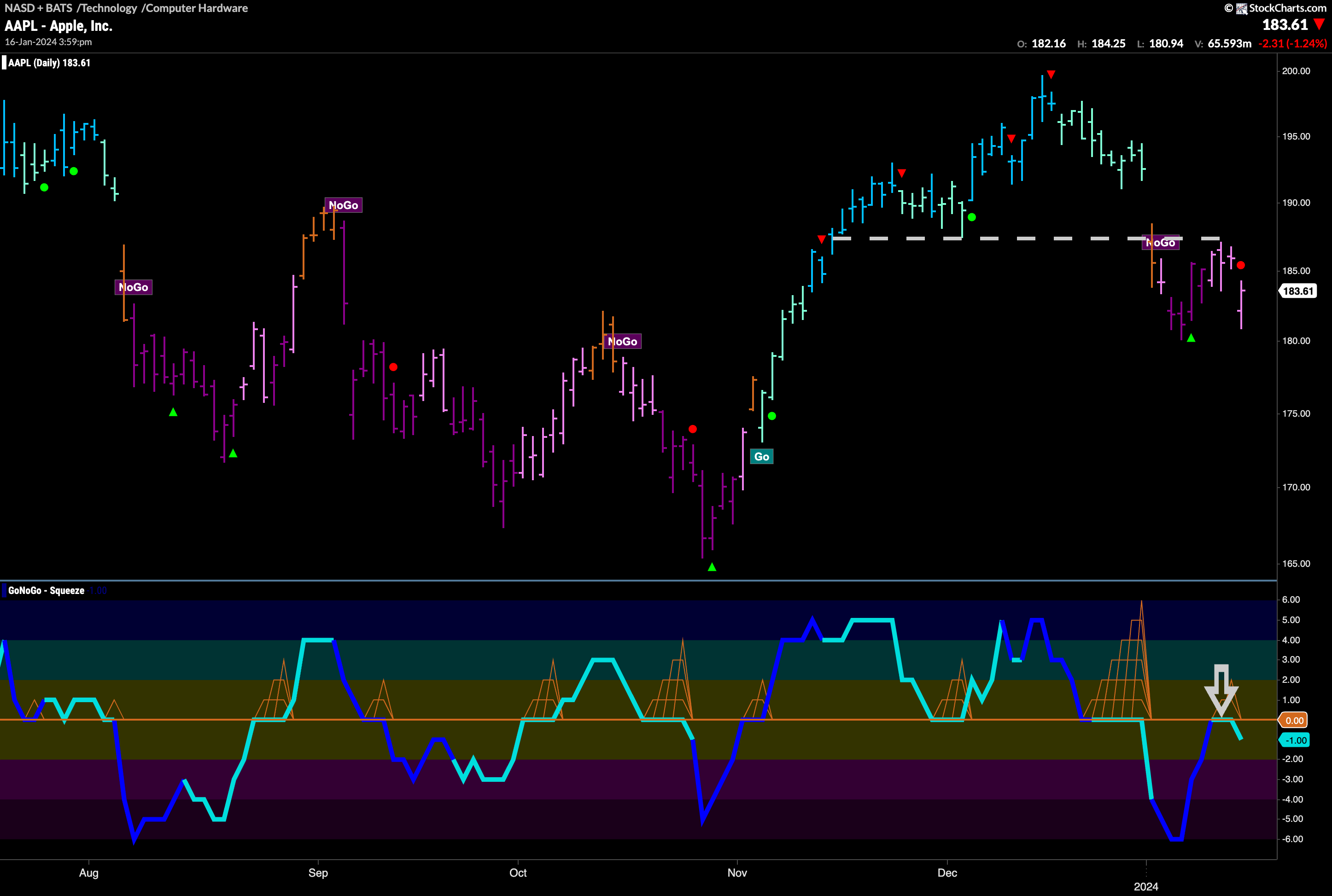Click the red triangle at start of dashed line

coord(822,239)
